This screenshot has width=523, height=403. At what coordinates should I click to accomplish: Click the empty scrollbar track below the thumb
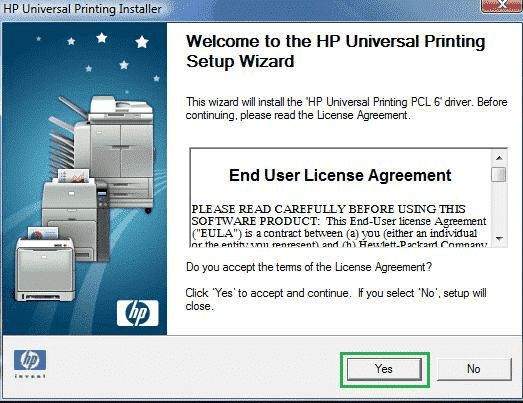(499, 207)
